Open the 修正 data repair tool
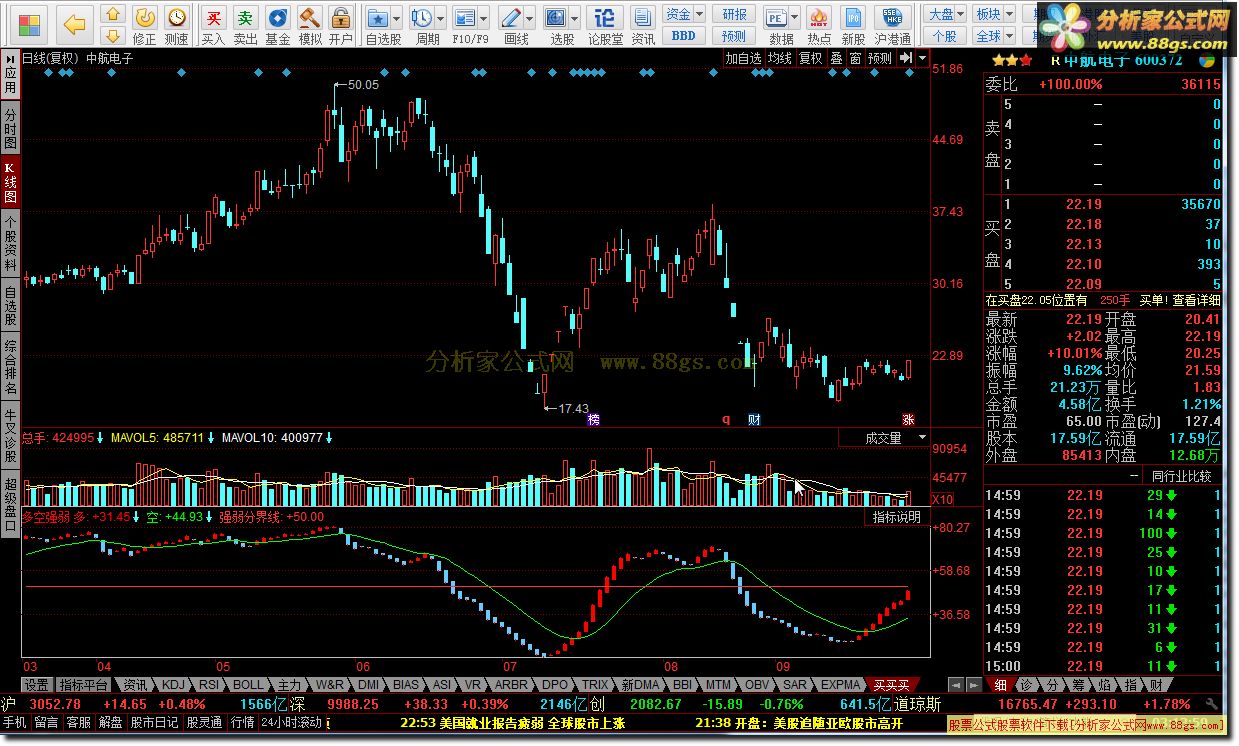The image size is (1239, 746). point(145,25)
